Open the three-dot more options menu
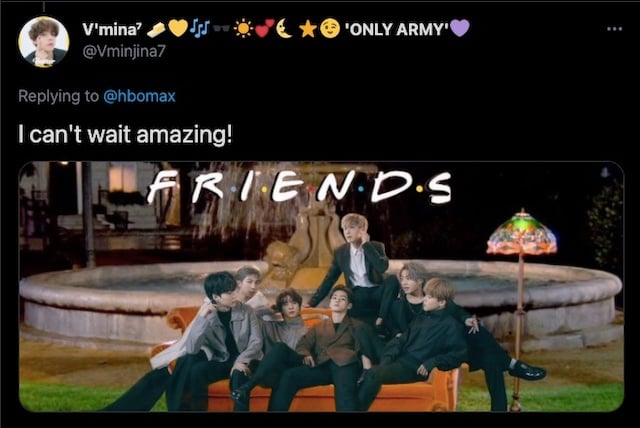The height and width of the screenshot is (428, 640). pyautogui.click(x=614, y=29)
